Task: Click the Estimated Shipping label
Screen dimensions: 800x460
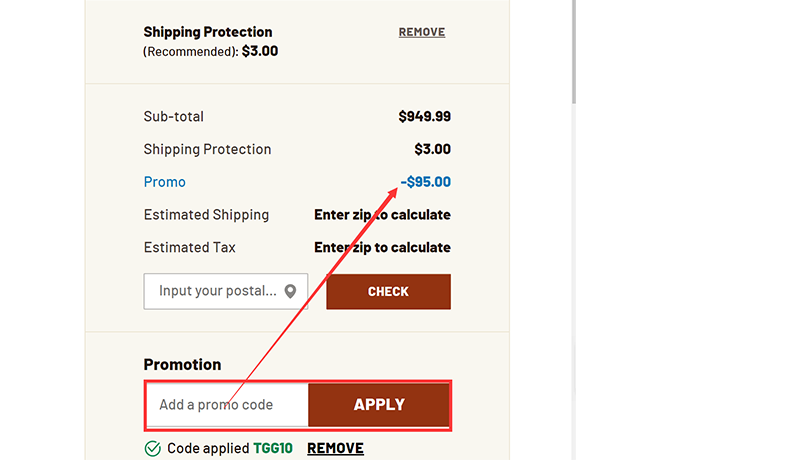Action: tap(206, 215)
